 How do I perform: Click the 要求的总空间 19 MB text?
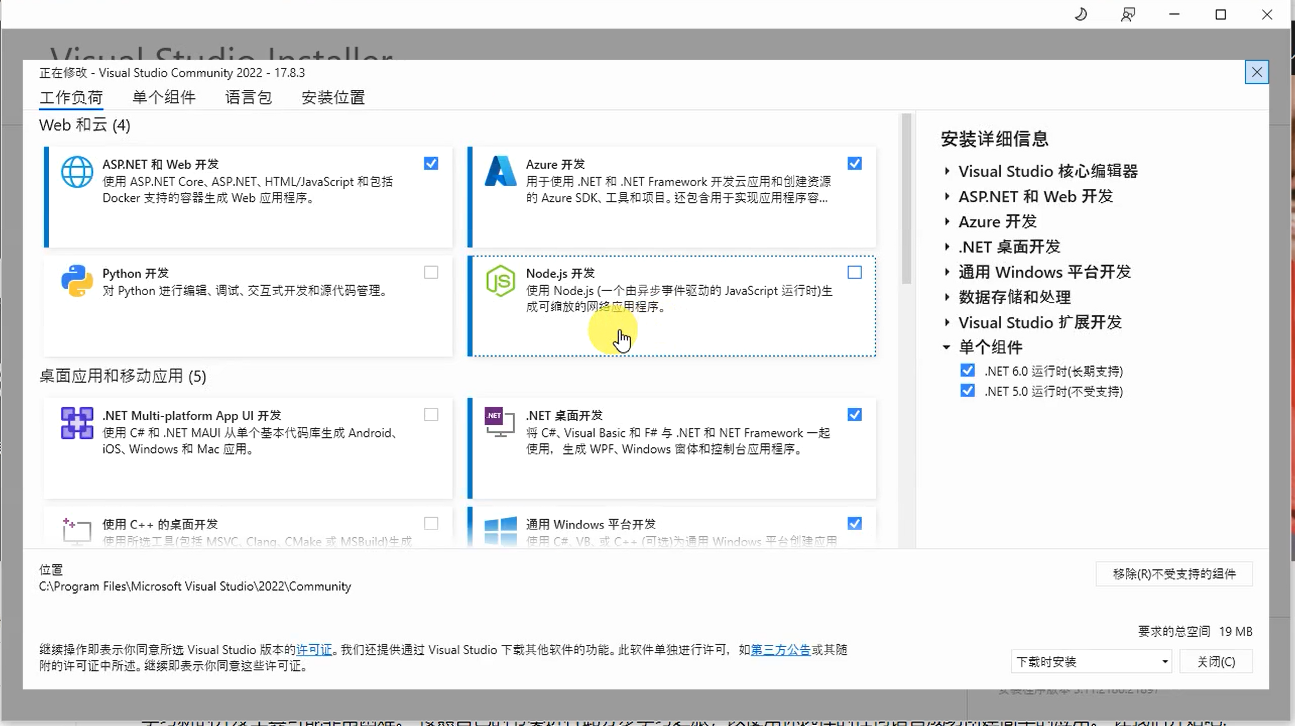tap(1195, 632)
